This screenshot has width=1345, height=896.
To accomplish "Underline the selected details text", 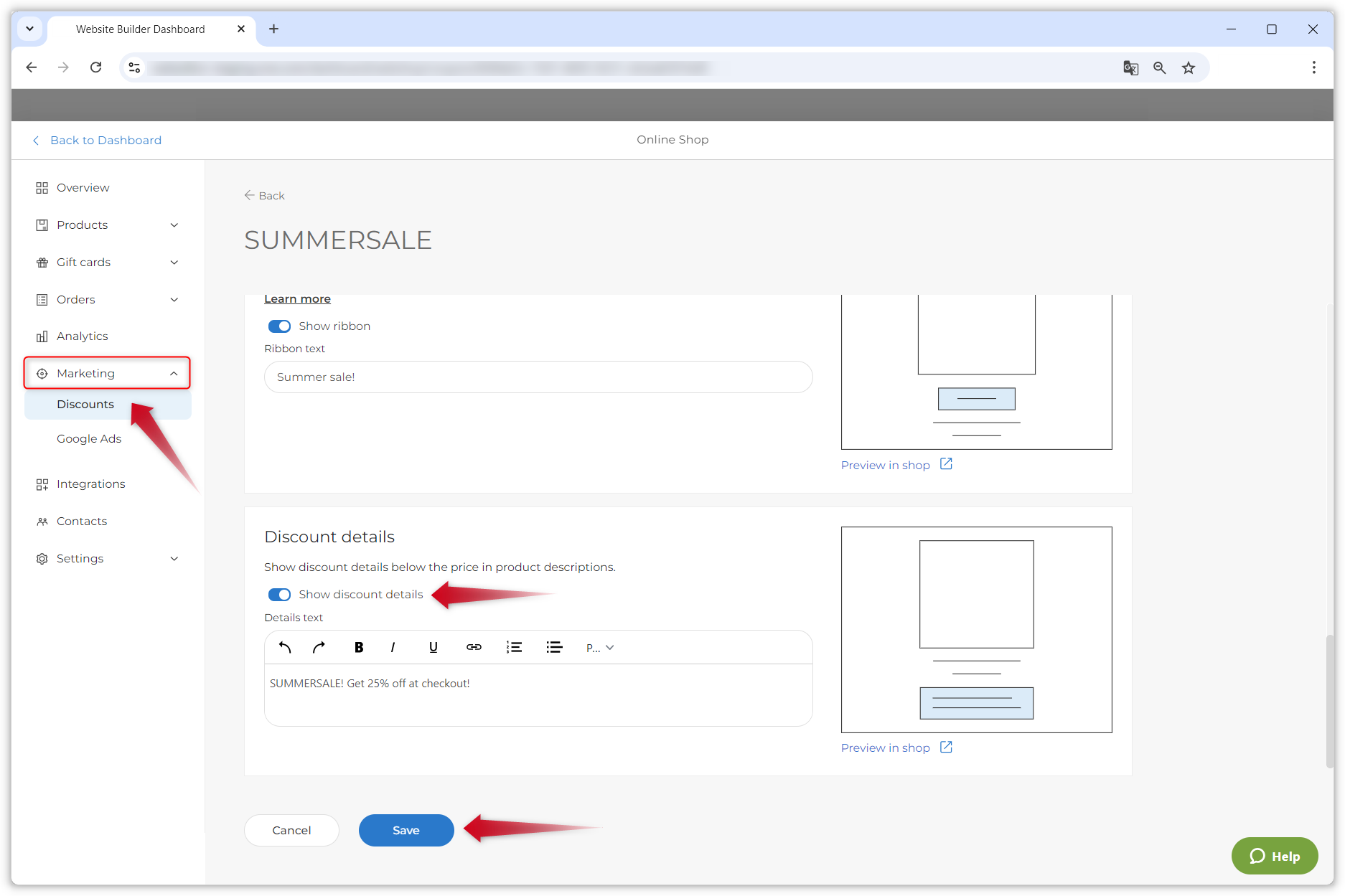I will (x=433, y=647).
